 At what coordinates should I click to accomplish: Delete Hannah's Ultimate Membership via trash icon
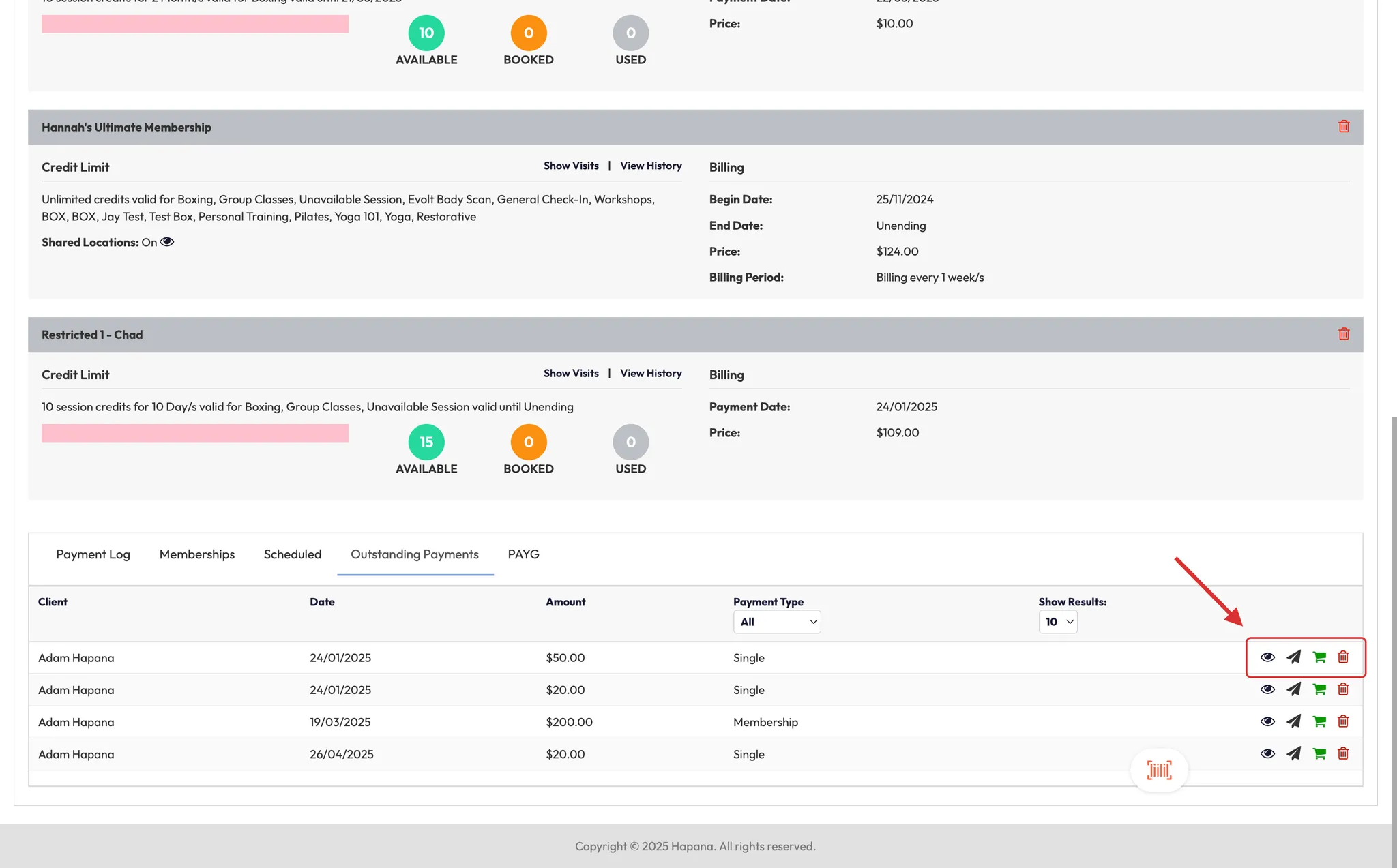tap(1344, 127)
